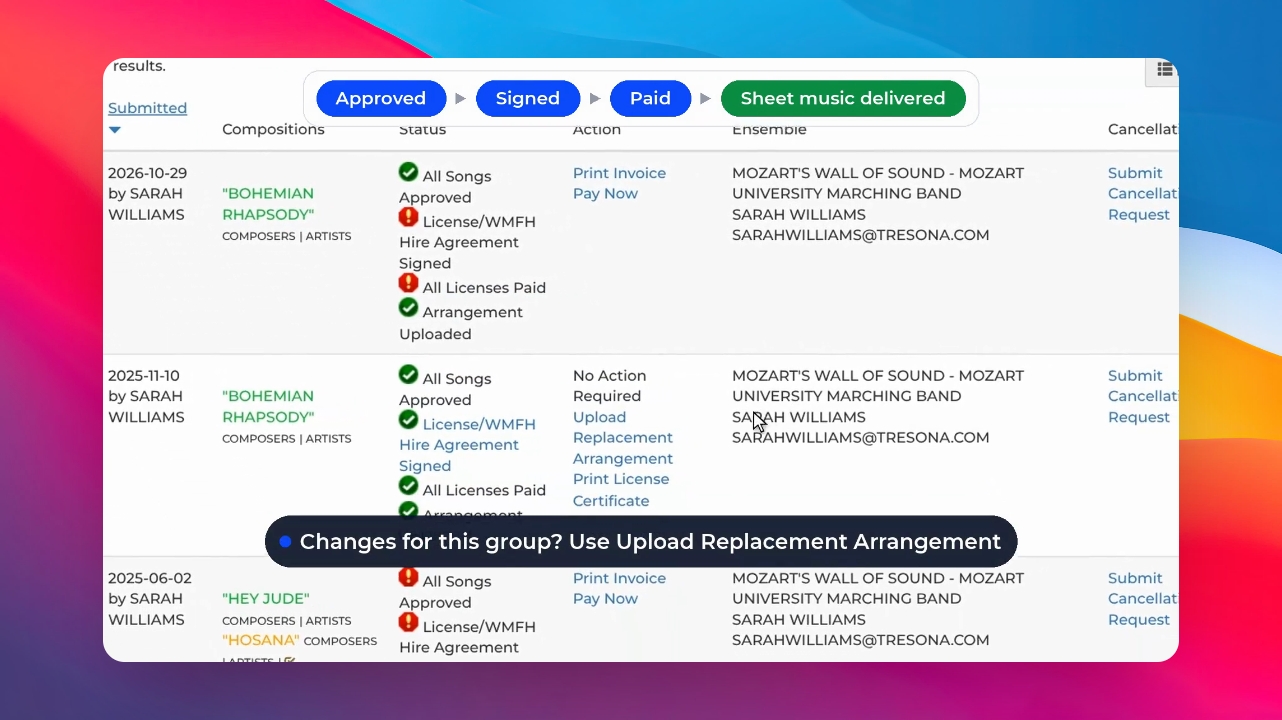Click No Action Required text
This screenshot has width=1282, height=720.
click(x=609, y=386)
